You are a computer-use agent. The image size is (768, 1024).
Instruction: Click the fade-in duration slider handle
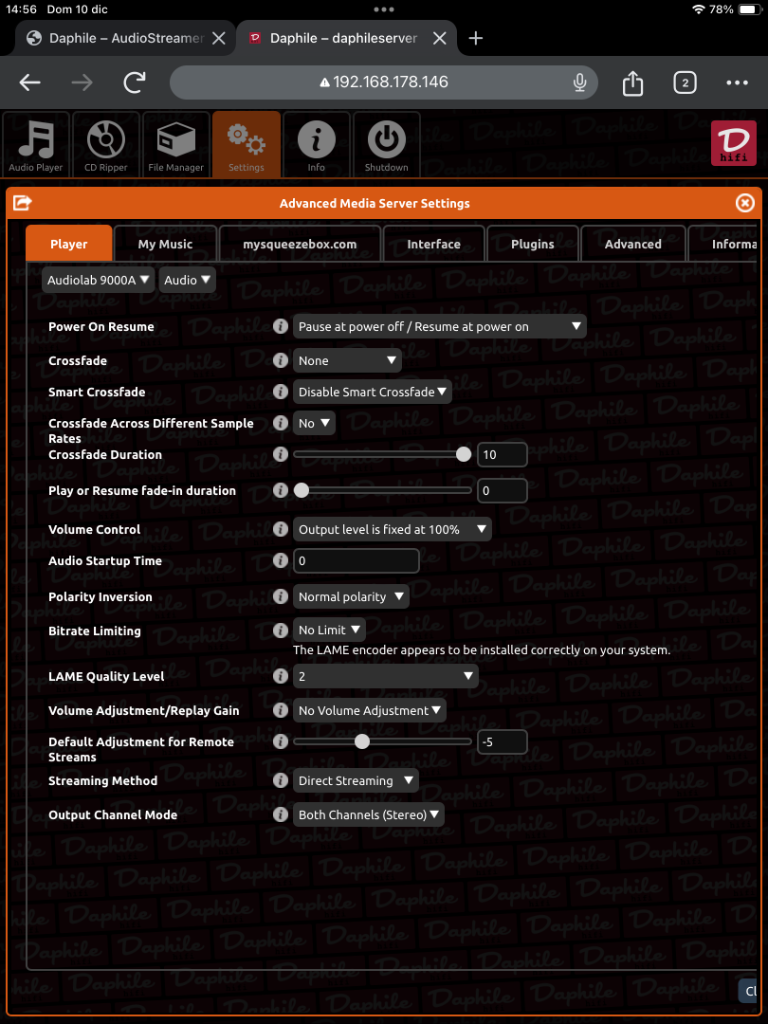pyautogui.click(x=301, y=490)
